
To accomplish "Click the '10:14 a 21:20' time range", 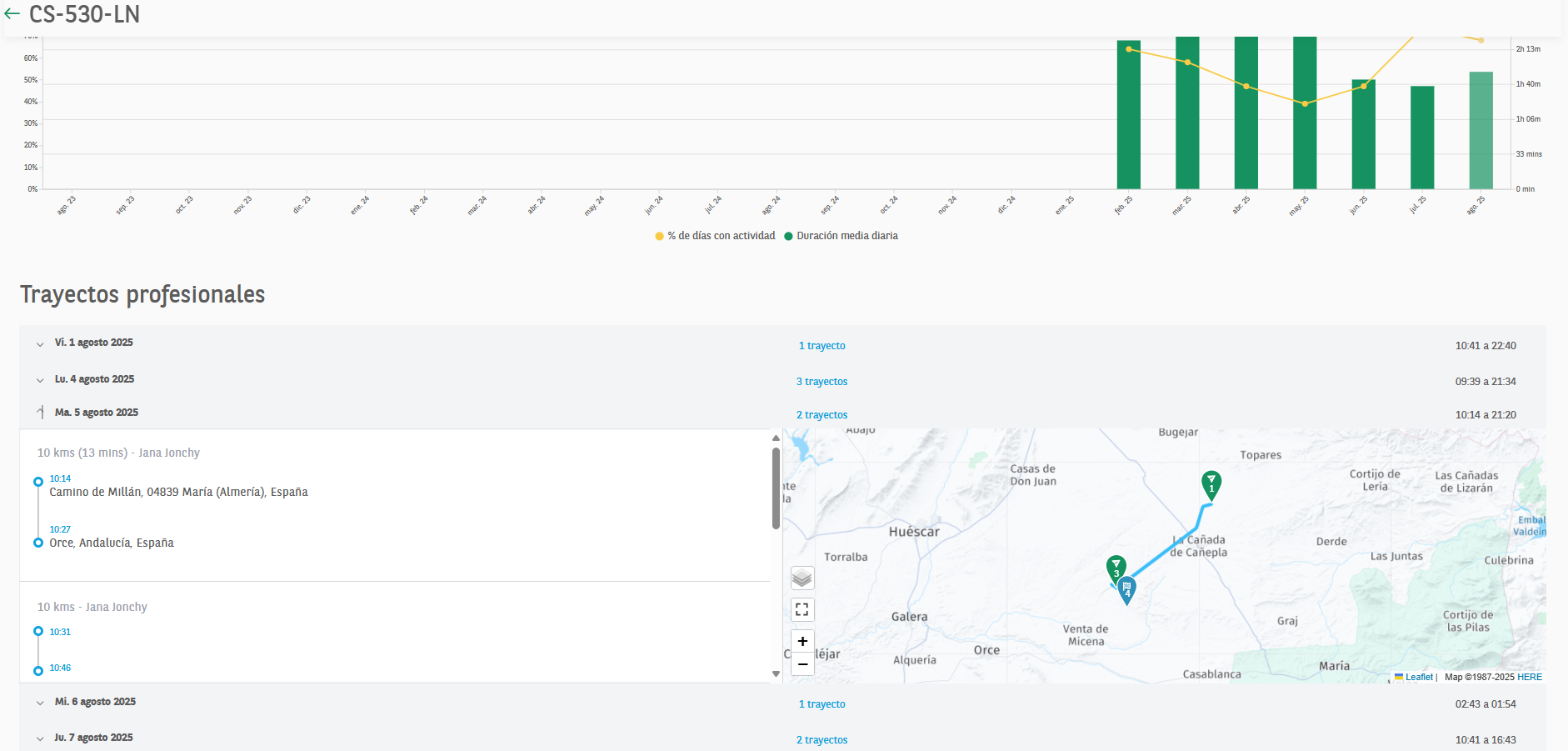I will tap(1486, 415).
